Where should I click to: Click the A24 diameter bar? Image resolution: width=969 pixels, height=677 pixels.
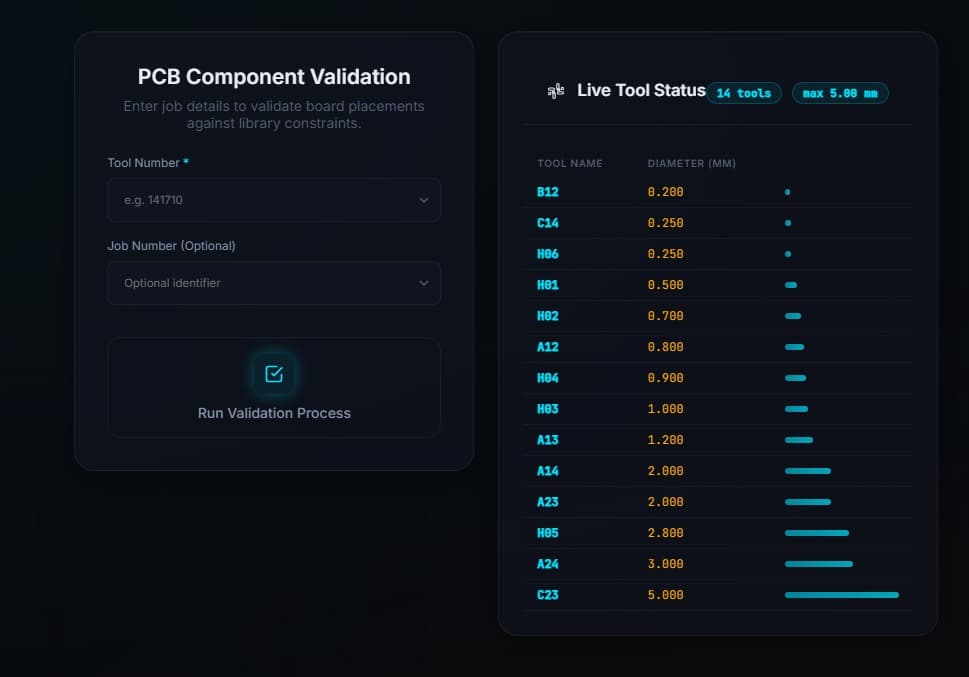819,564
